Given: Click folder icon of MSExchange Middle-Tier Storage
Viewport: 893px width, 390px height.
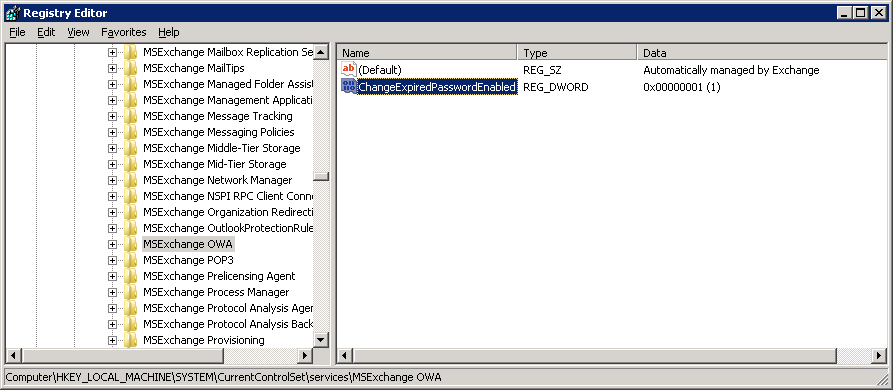Looking at the screenshot, I should [x=130, y=148].
